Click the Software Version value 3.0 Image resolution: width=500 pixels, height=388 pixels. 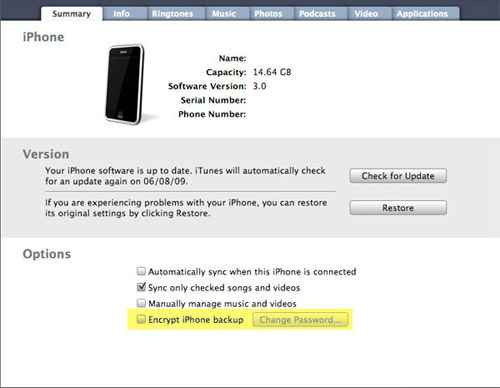pyautogui.click(x=259, y=86)
